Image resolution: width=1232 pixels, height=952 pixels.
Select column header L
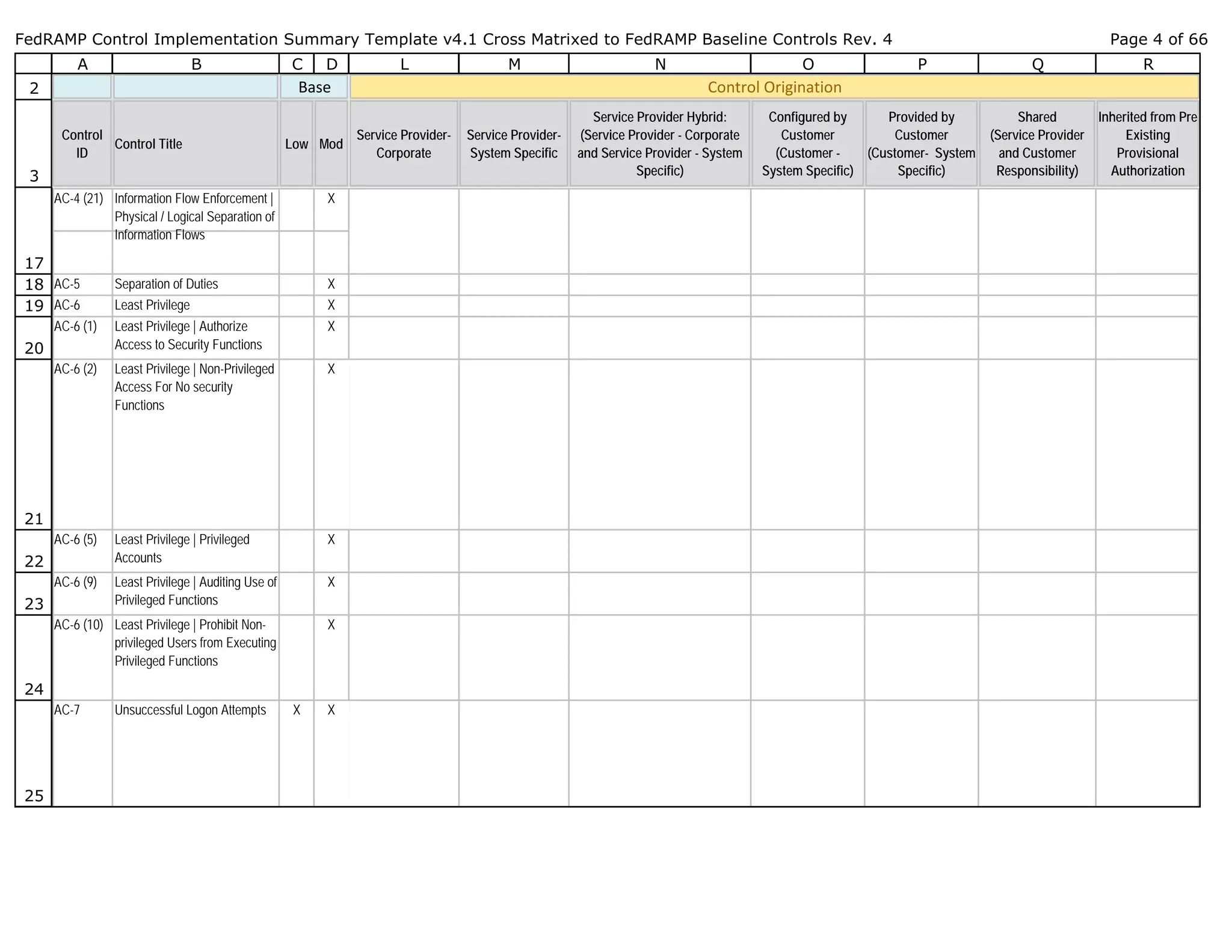[404, 64]
